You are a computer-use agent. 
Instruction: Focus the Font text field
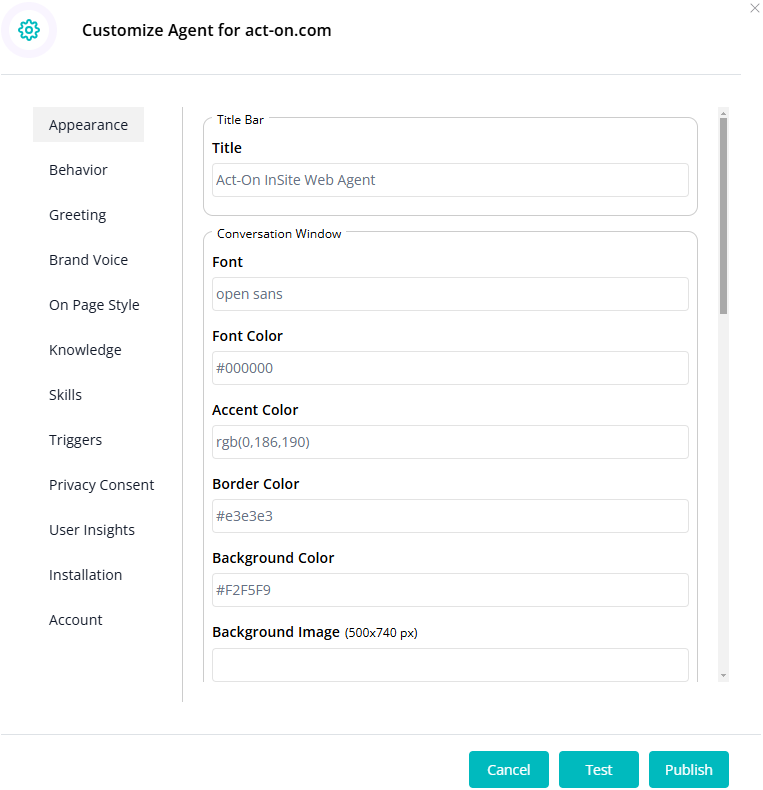pyautogui.click(x=450, y=294)
